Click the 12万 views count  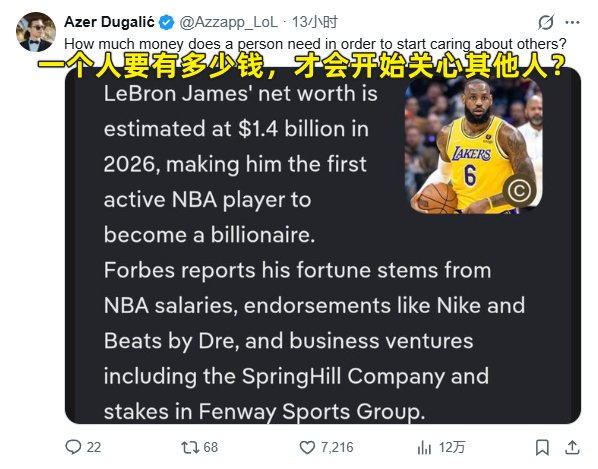point(452,447)
